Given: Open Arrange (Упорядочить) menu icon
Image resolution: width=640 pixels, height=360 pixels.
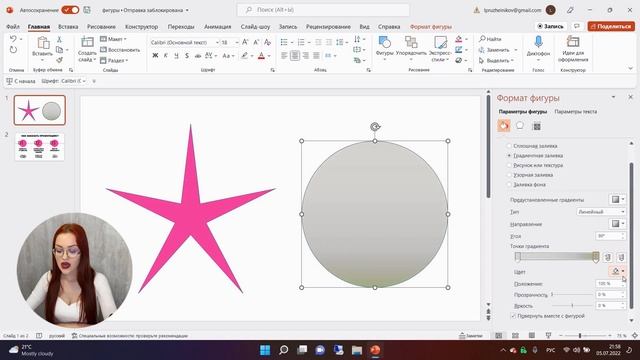Looking at the screenshot, I should click(411, 42).
